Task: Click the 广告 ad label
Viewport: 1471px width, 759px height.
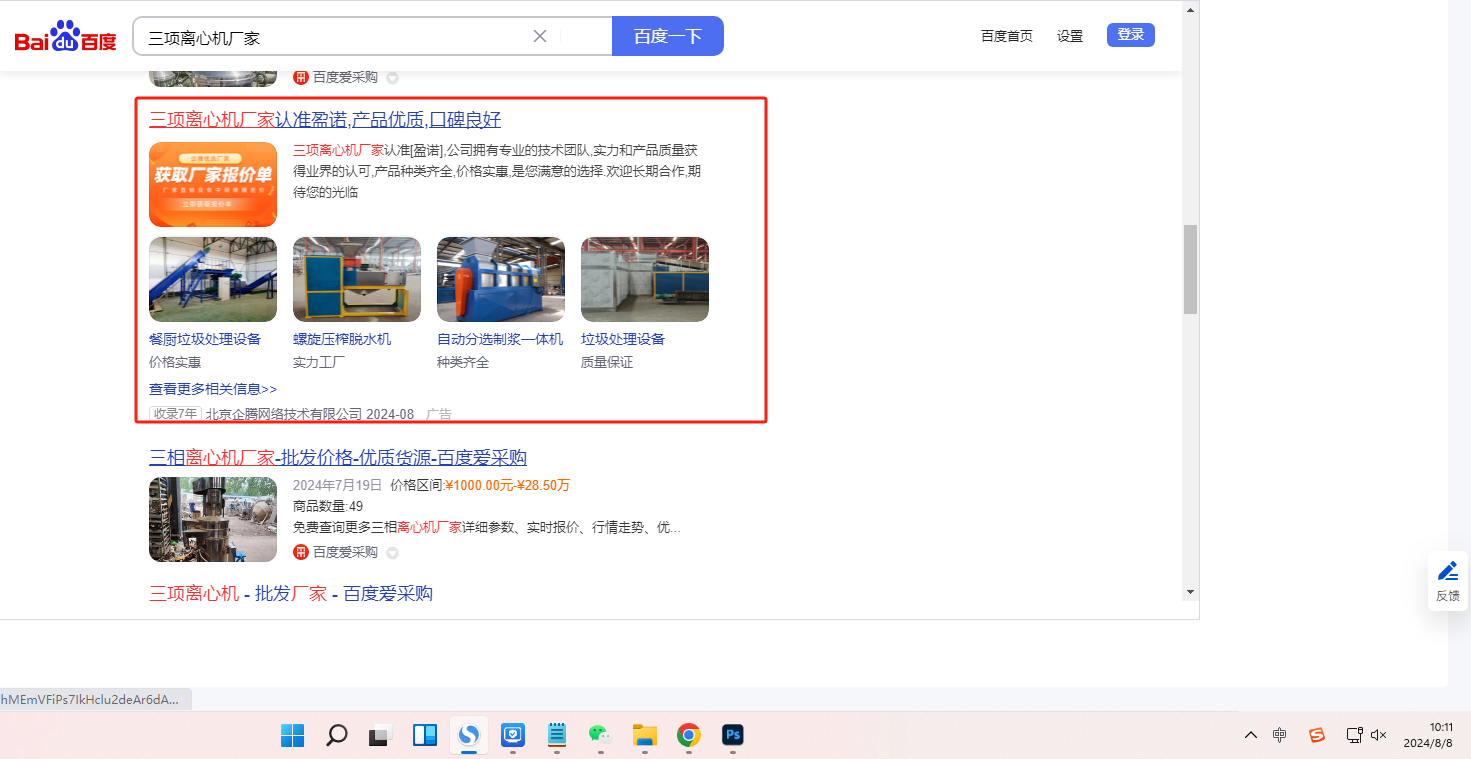Action: click(x=439, y=414)
